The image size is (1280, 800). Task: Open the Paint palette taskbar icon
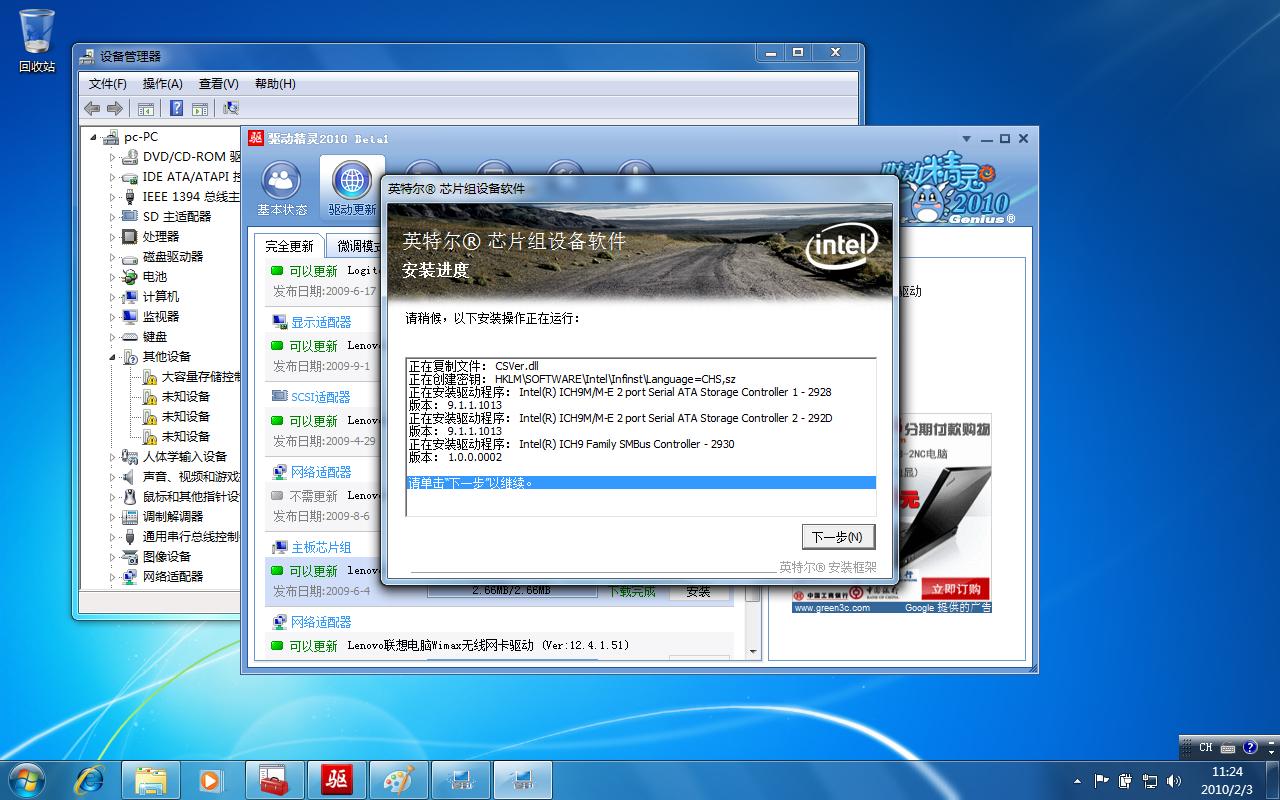tap(398, 779)
